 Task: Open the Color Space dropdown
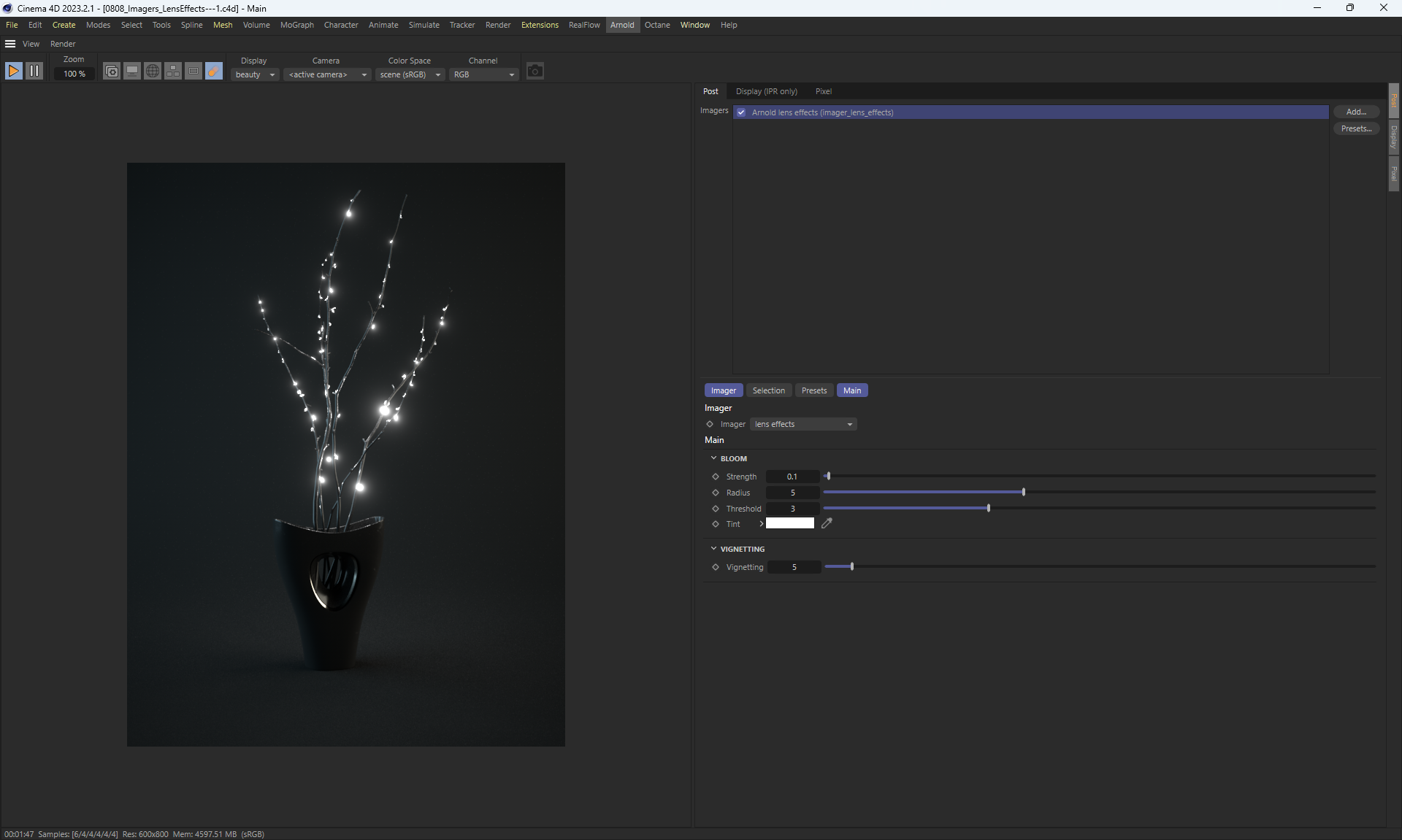tap(410, 74)
